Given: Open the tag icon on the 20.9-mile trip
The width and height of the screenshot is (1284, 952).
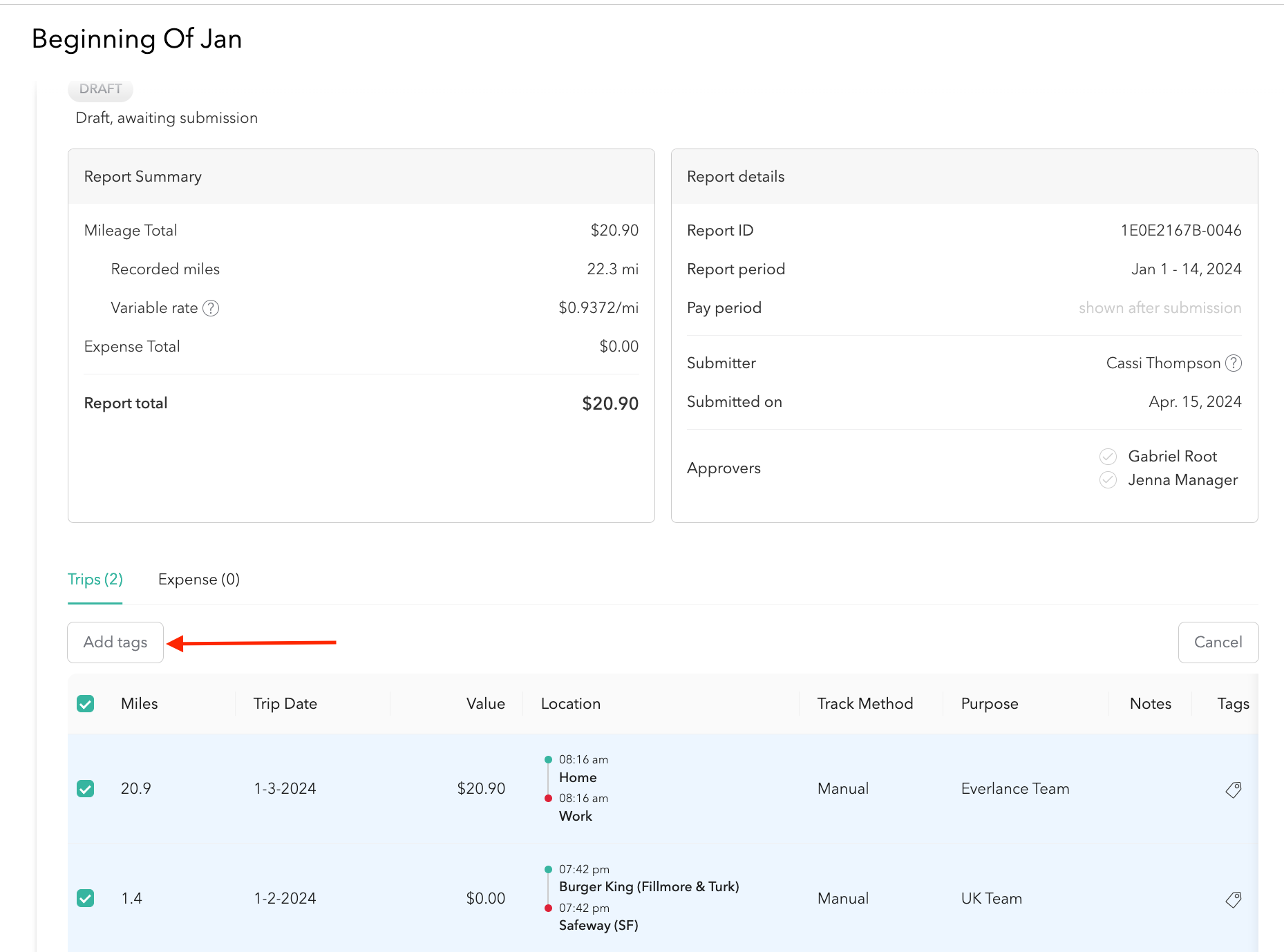Looking at the screenshot, I should pos(1234,790).
